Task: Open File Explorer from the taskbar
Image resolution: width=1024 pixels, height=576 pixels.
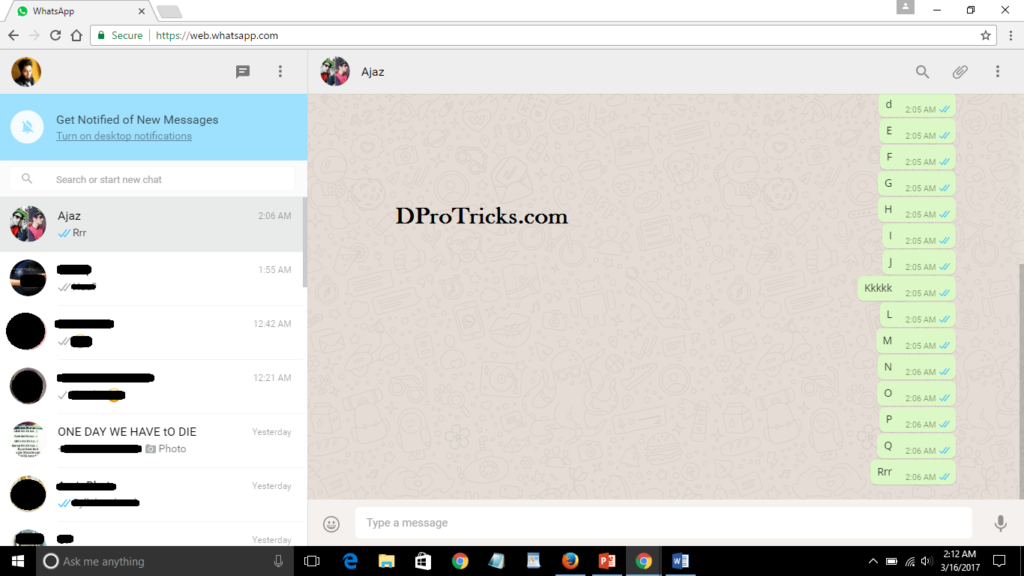Action: (387, 561)
